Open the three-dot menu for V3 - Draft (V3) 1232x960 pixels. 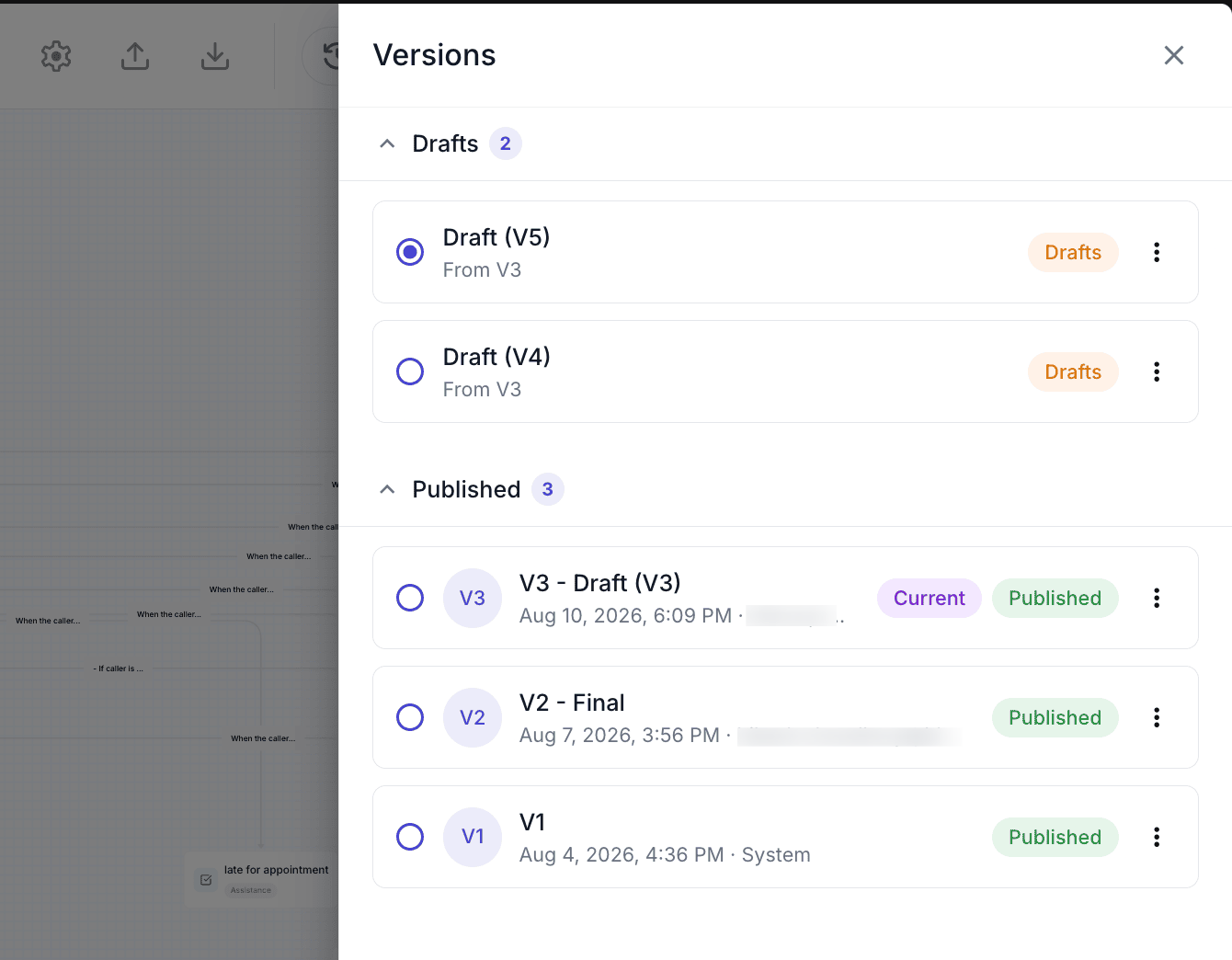[1157, 598]
